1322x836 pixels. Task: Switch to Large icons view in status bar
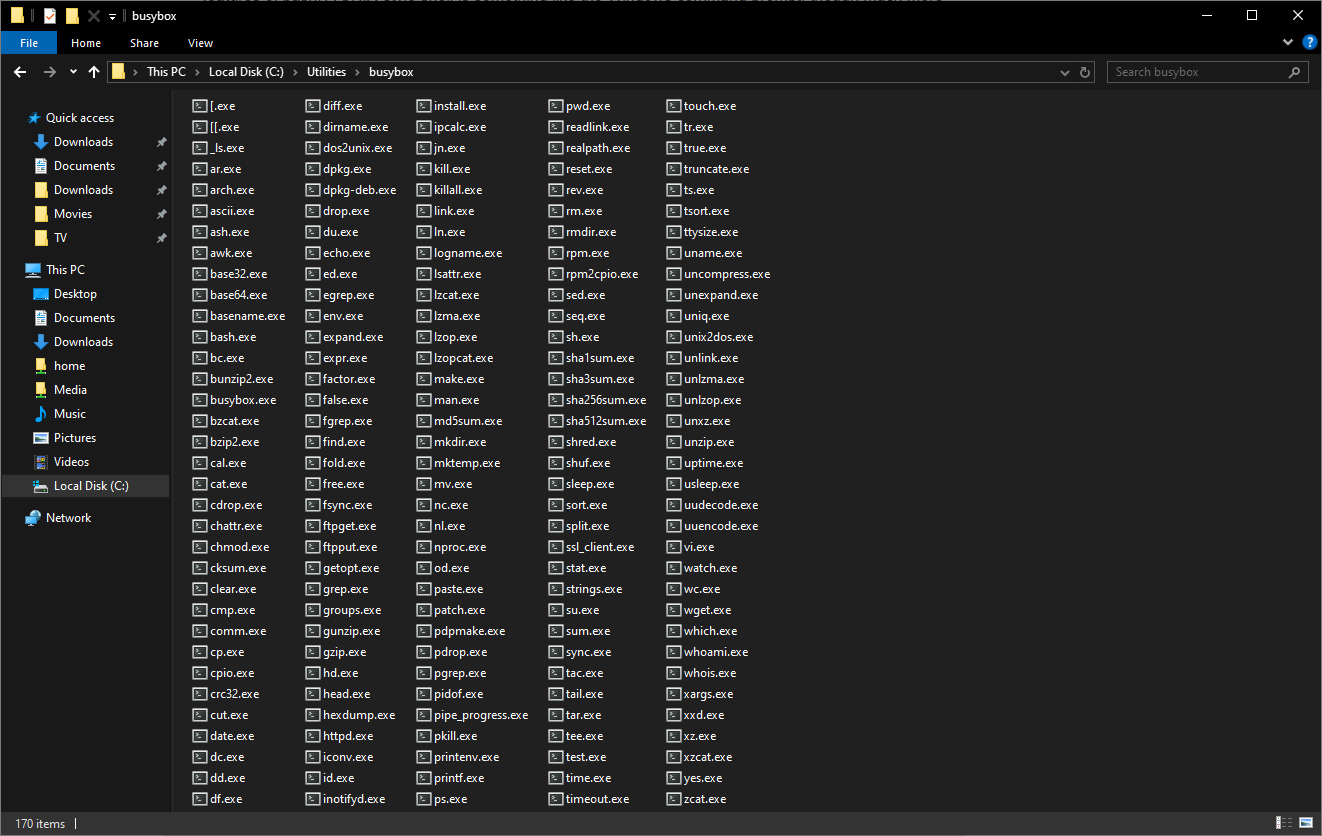1306,823
